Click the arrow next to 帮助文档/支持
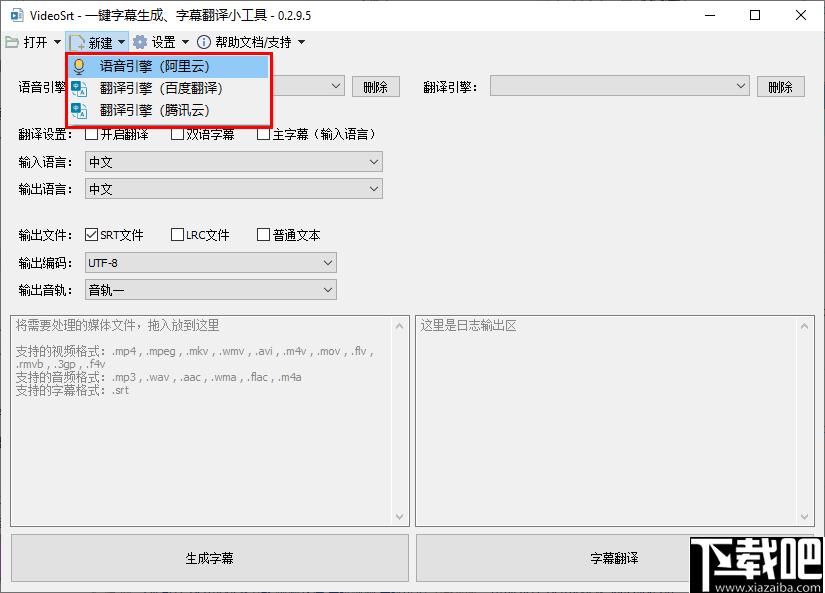 tap(301, 42)
